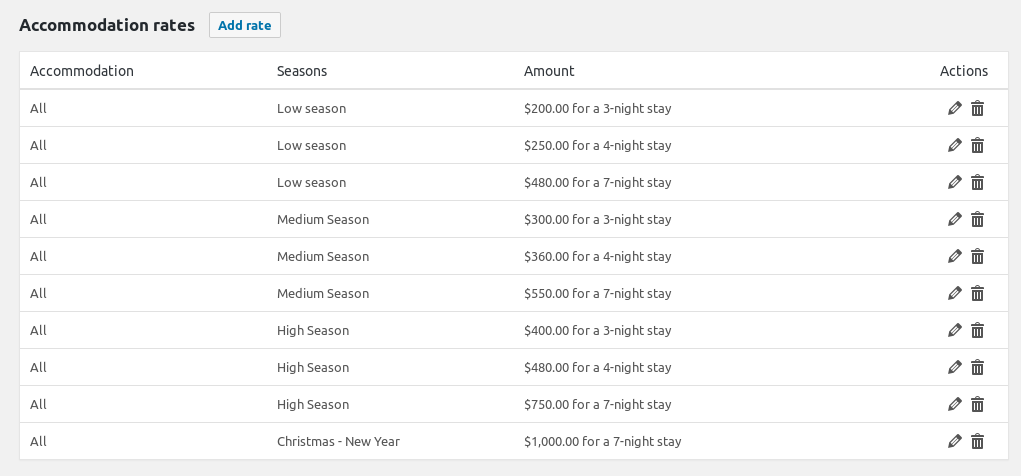Viewport: 1021px width, 476px height.
Task: Edit the $400.00 High Season rate
Action: coord(954,330)
